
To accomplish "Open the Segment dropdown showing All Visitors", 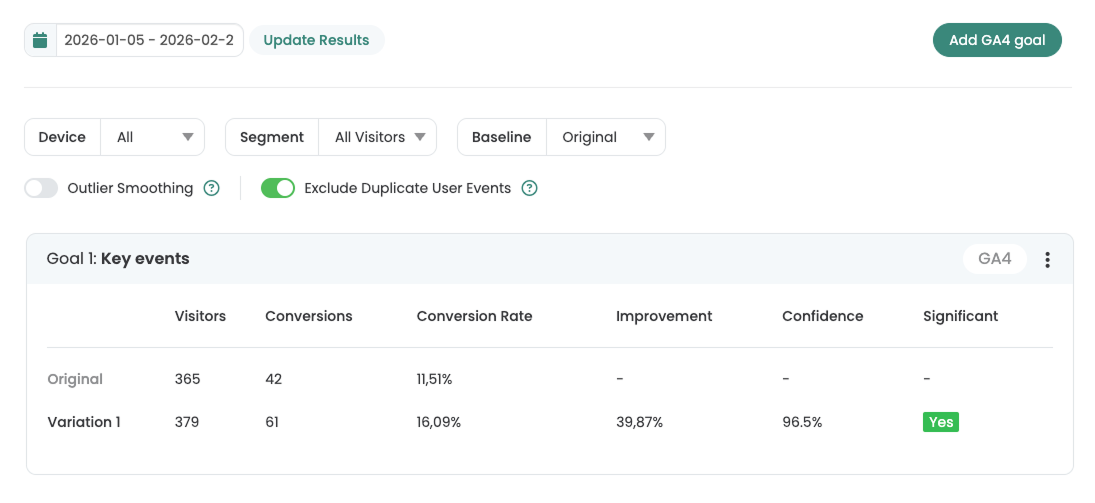I will [x=378, y=137].
